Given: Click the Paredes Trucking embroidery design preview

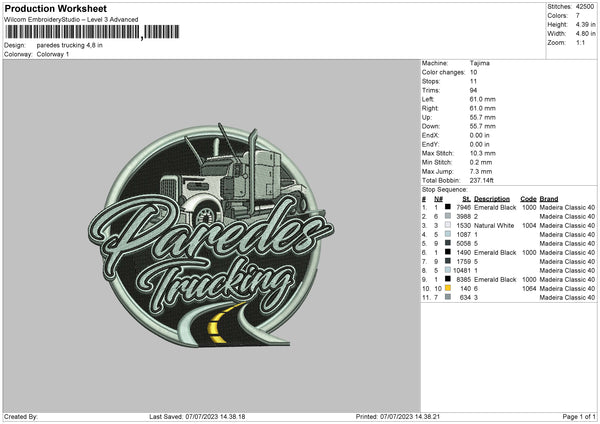Looking at the screenshot, I should click(x=211, y=235).
